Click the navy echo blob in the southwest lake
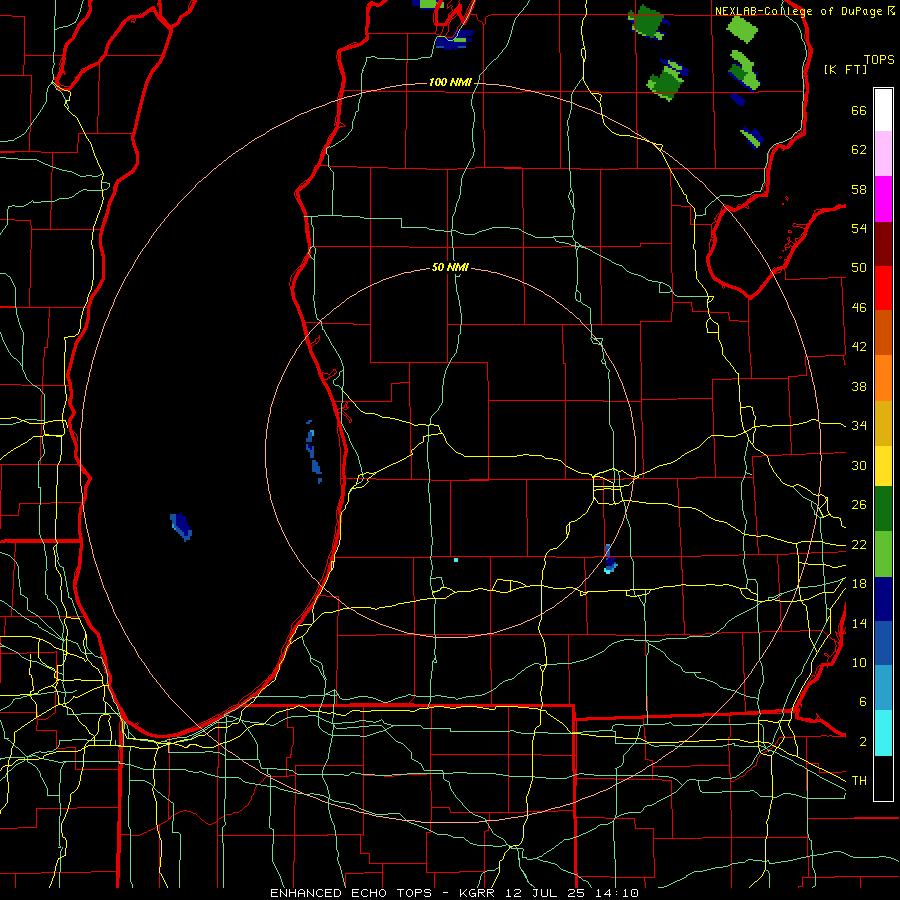 tap(181, 526)
